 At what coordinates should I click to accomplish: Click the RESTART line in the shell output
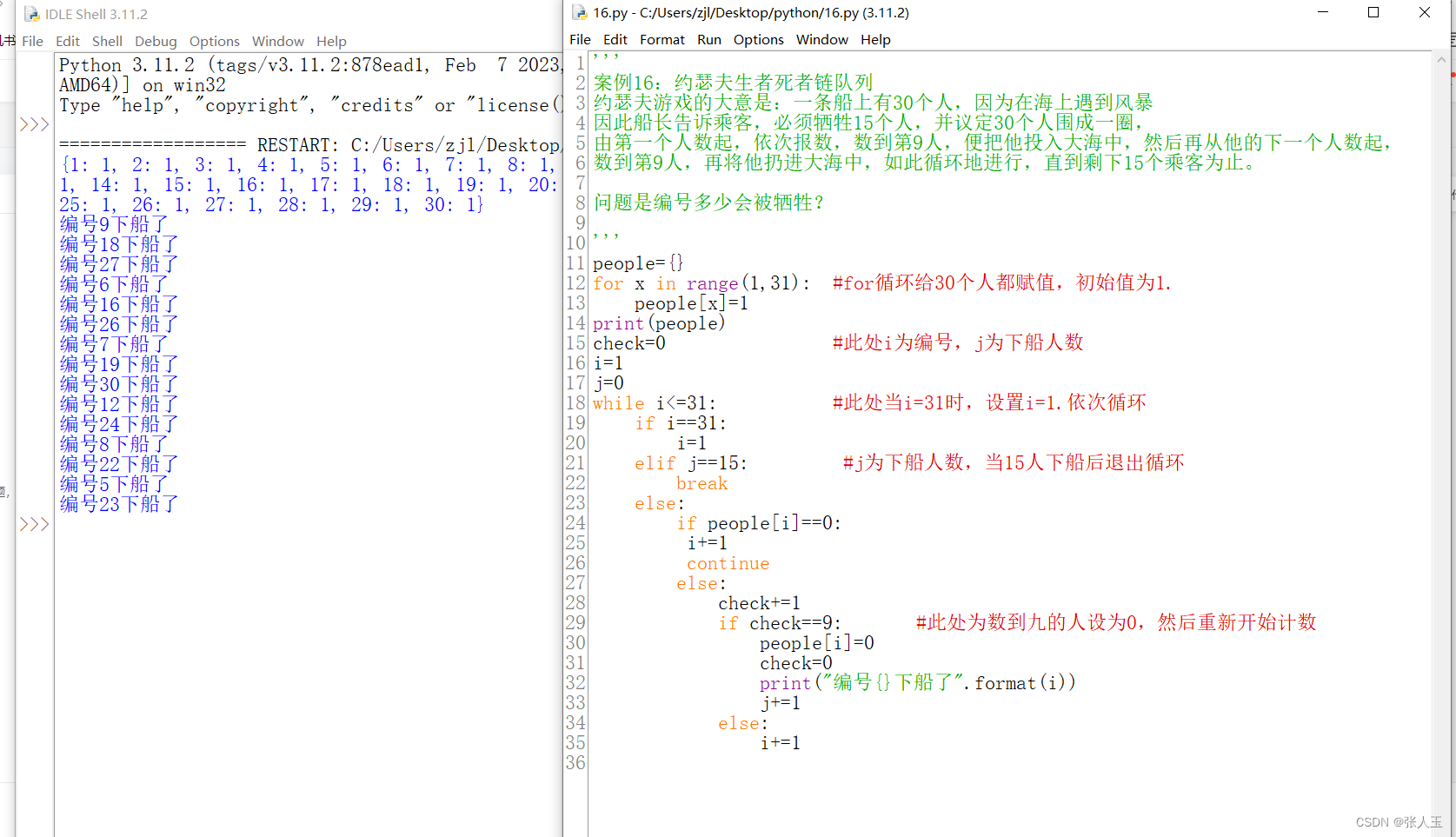[x=309, y=145]
